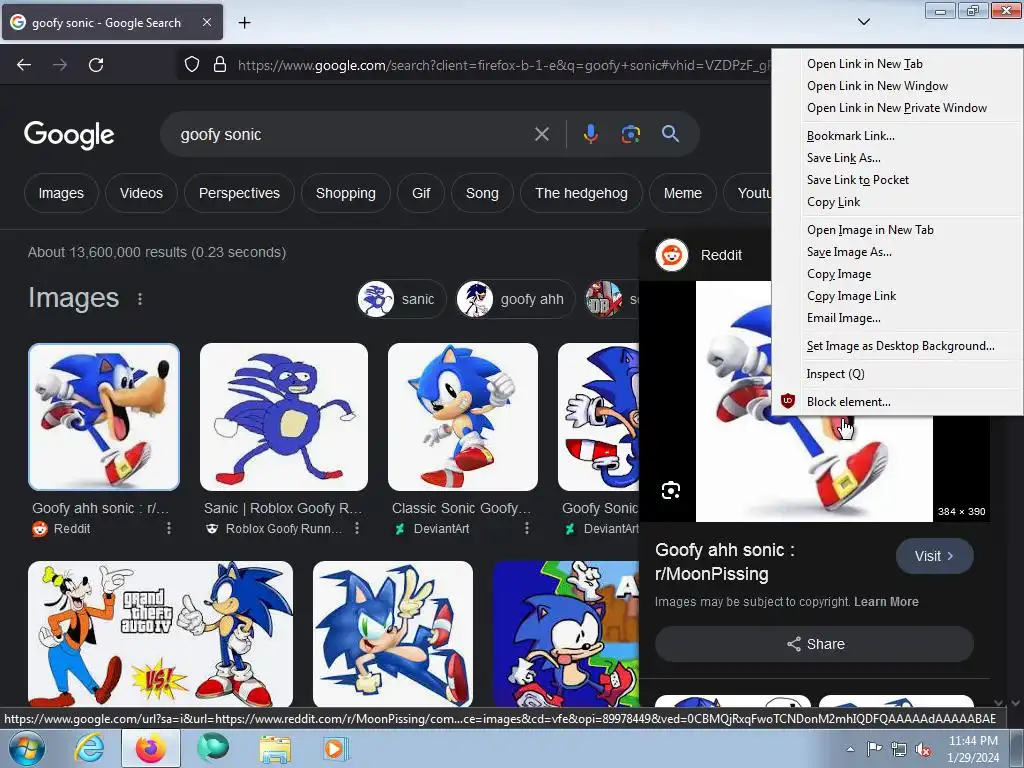Select the Gif filter chip
This screenshot has height=768, width=1024.
pos(421,193)
